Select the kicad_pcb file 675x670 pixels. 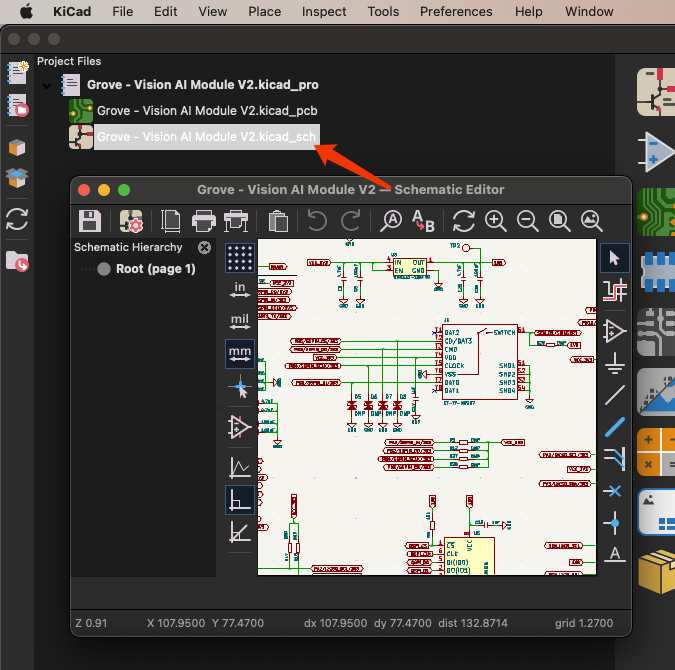[x=207, y=111]
